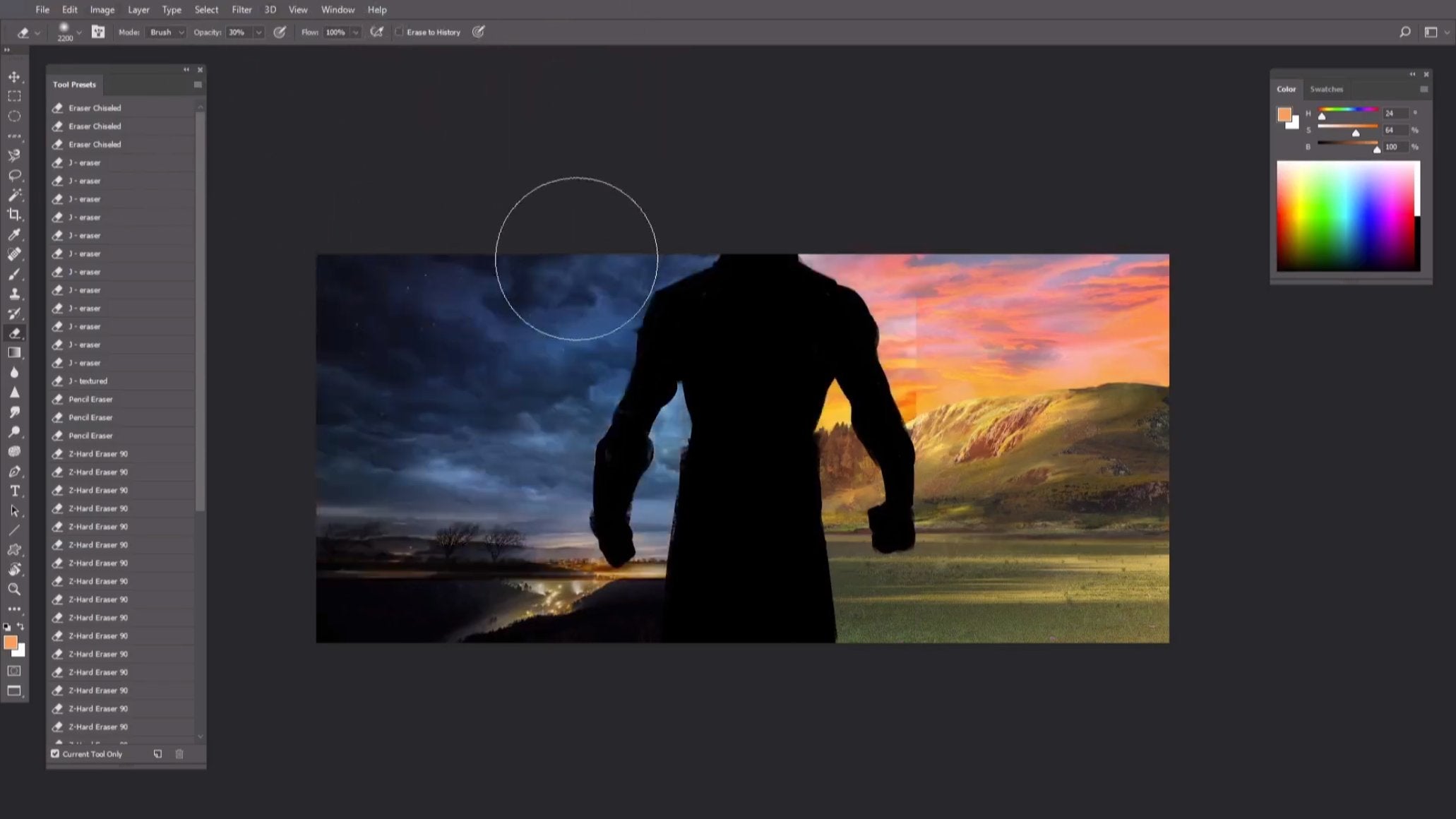Open the Opacity dropdown in the options bar
The height and width of the screenshot is (819, 1456).
click(x=258, y=32)
